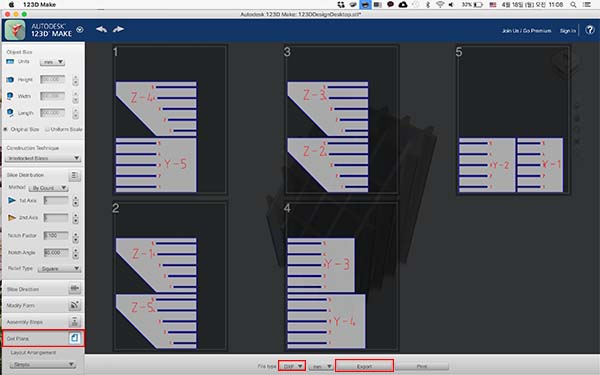Select plan sheet 3 thumbnail
The image size is (600, 375).
tap(341, 119)
